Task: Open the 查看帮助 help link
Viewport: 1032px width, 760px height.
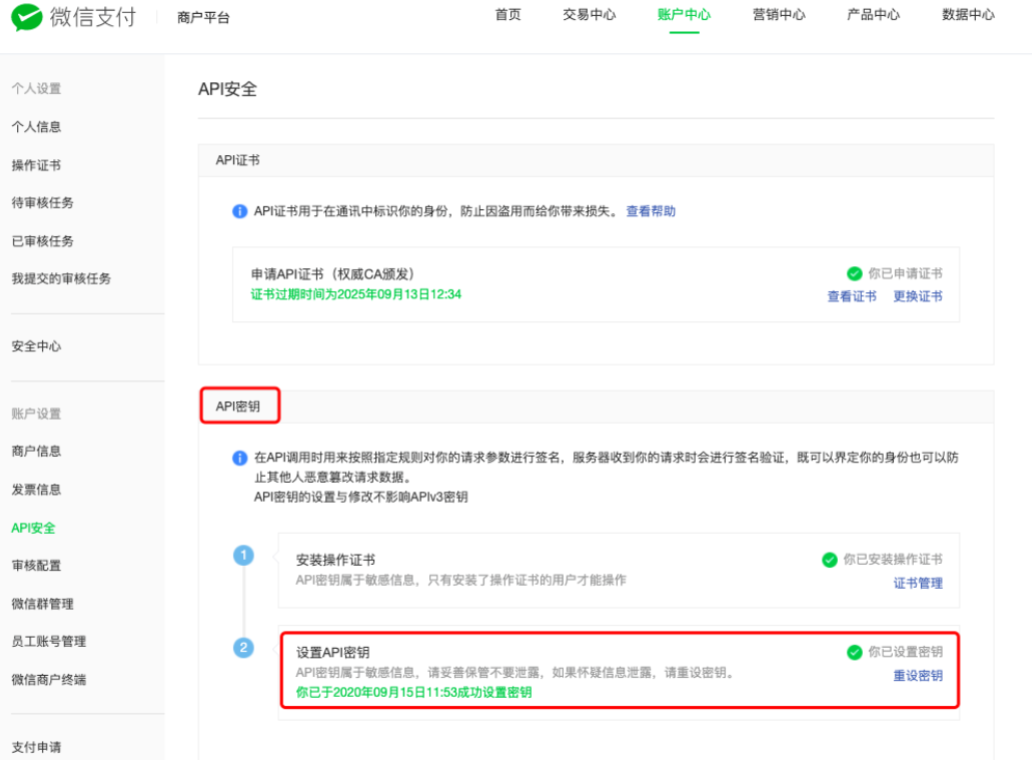Action: (x=650, y=211)
